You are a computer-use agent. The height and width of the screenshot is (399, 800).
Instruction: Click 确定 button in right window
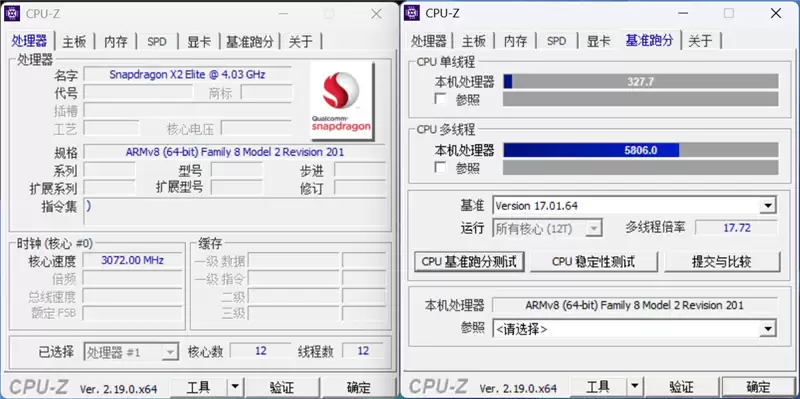758,387
